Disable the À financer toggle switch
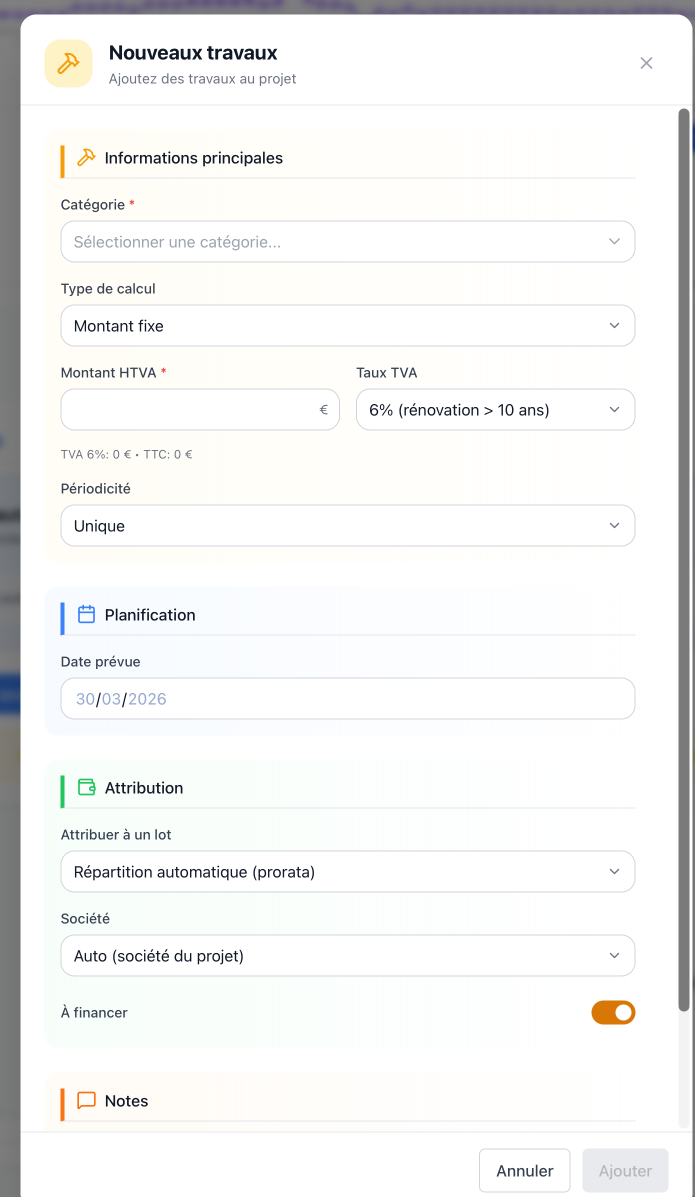Viewport: 695px width, 1197px height. 613,1012
